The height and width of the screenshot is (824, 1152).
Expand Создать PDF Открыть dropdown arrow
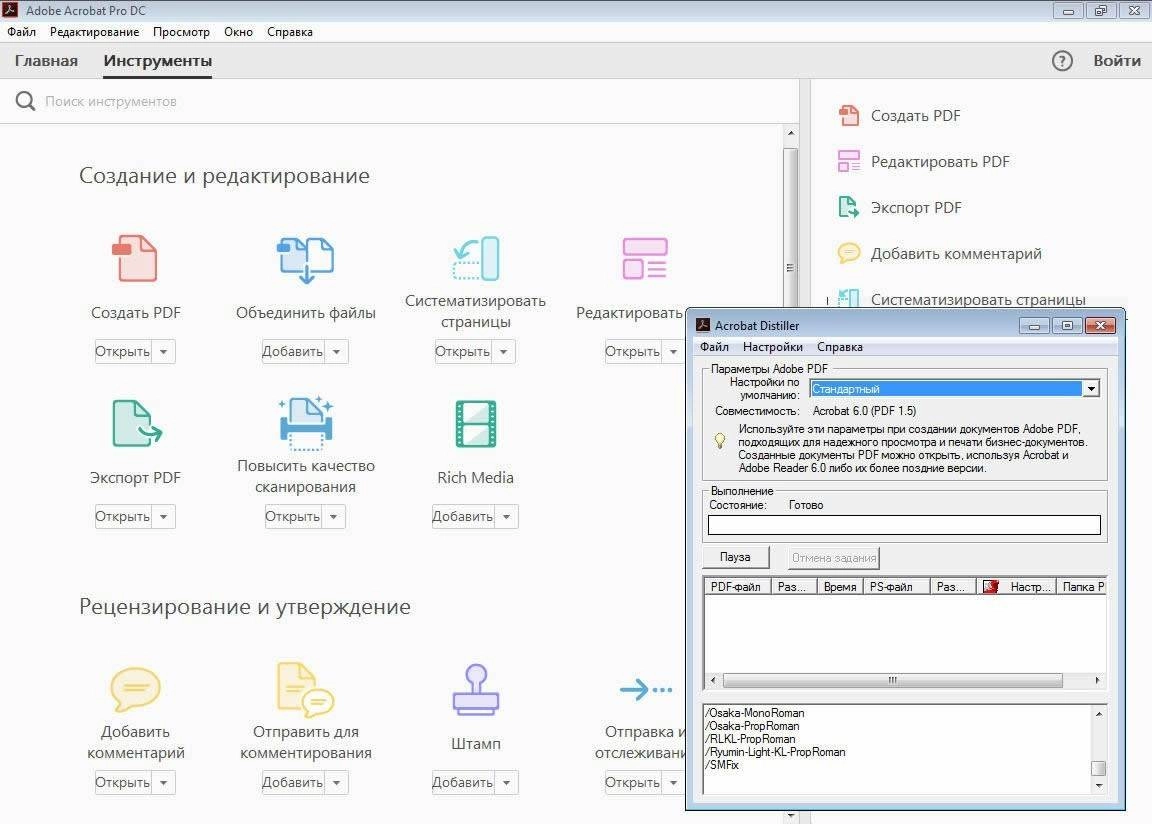tap(164, 352)
